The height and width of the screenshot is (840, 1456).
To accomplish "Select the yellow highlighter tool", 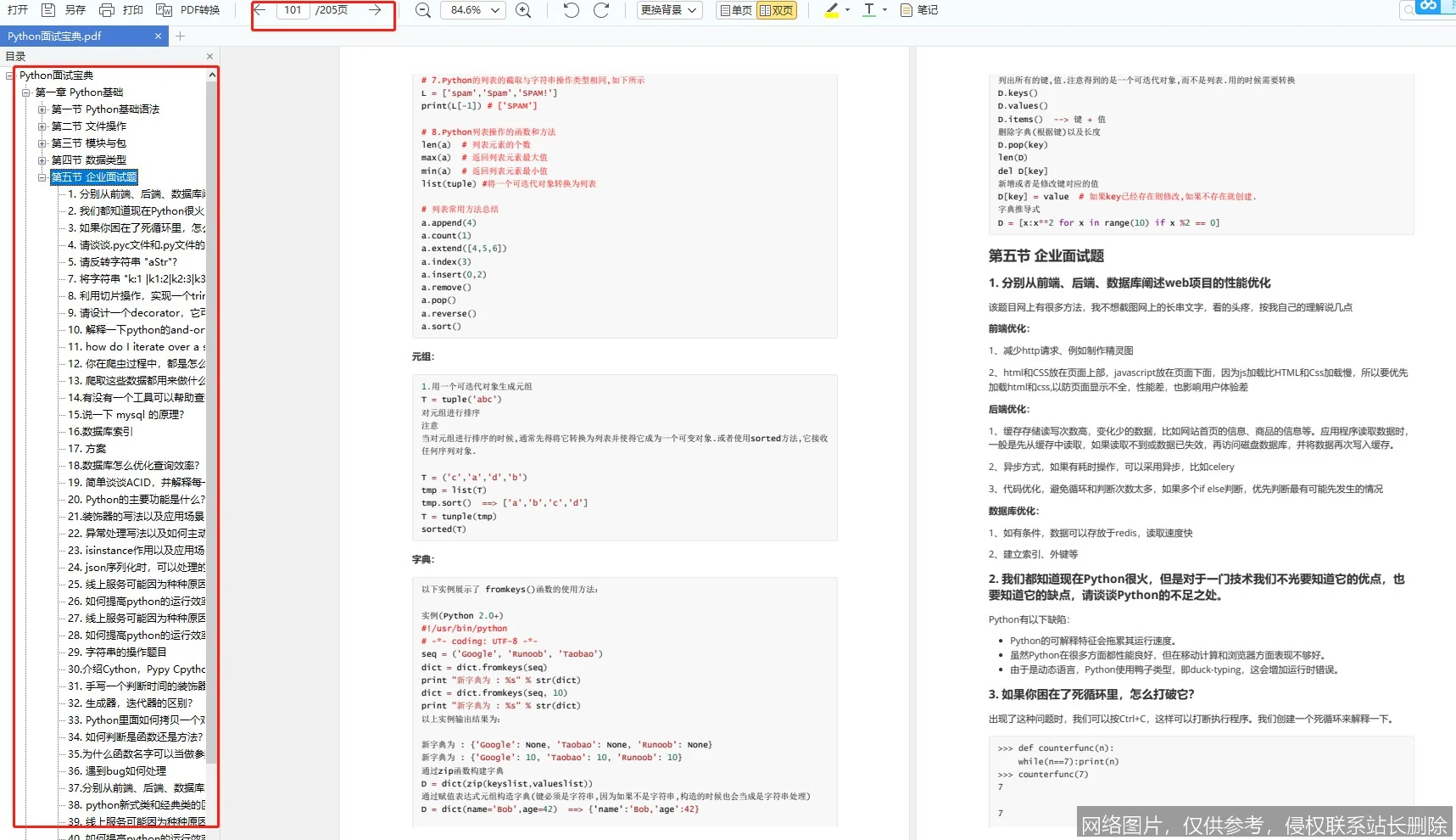I will (831, 10).
